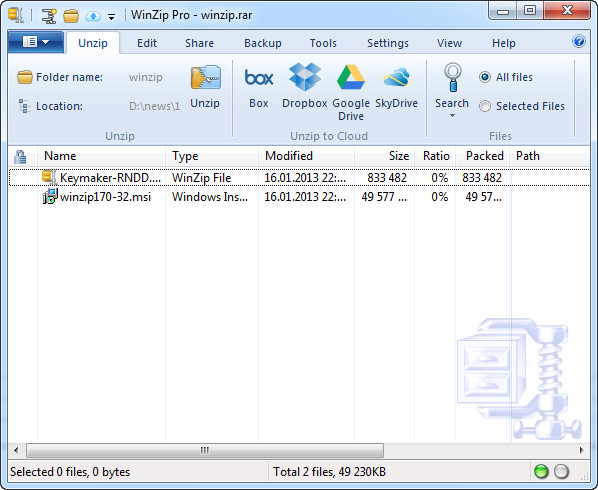Open the Help ribbon tab
This screenshot has width=598, height=490.
click(503, 43)
